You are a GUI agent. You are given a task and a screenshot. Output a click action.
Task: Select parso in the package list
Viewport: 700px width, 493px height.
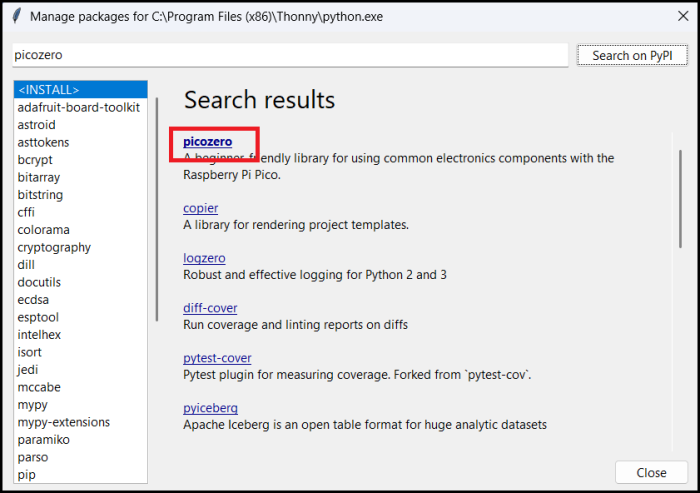81,457
